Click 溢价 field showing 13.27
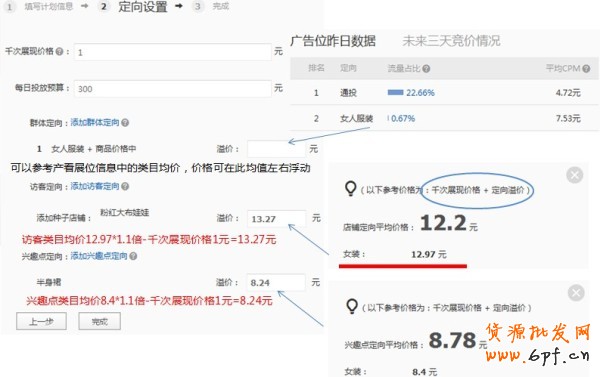This screenshot has height=377, width=600. (x=276, y=219)
